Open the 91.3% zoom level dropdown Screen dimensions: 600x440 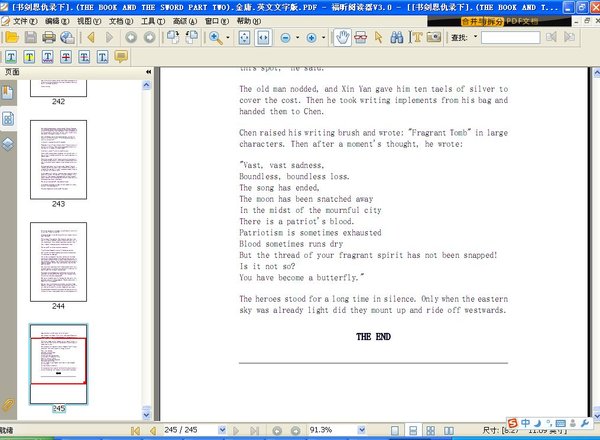(x=362, y=430)
